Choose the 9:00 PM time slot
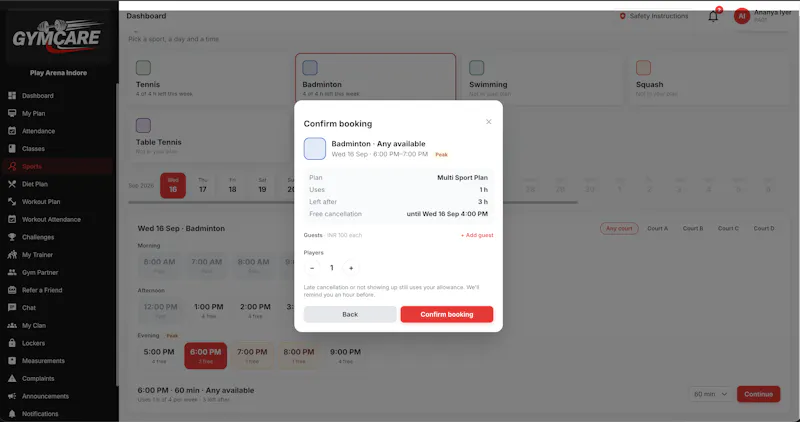The image size is (800, 422). click(x=345, y=356)
